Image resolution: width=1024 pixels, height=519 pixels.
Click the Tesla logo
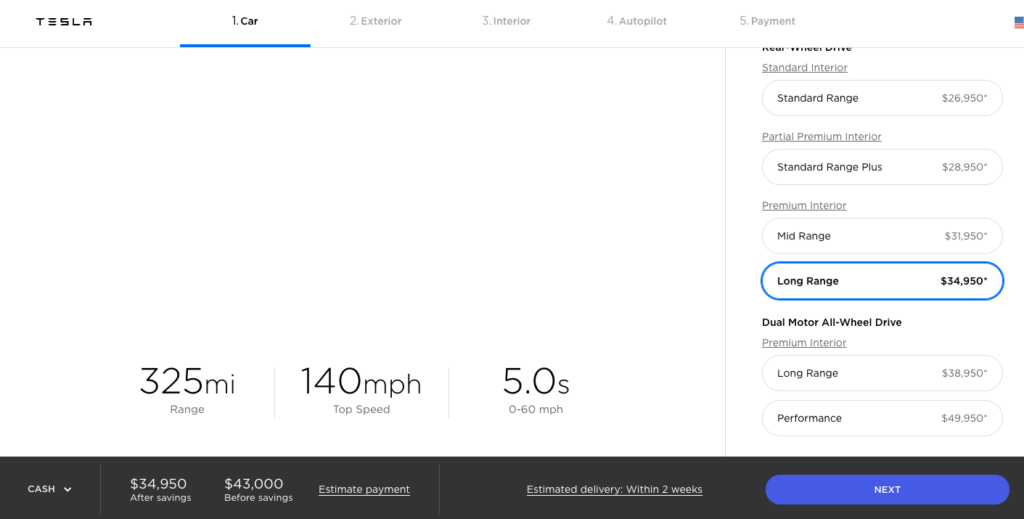click(63, 22)
